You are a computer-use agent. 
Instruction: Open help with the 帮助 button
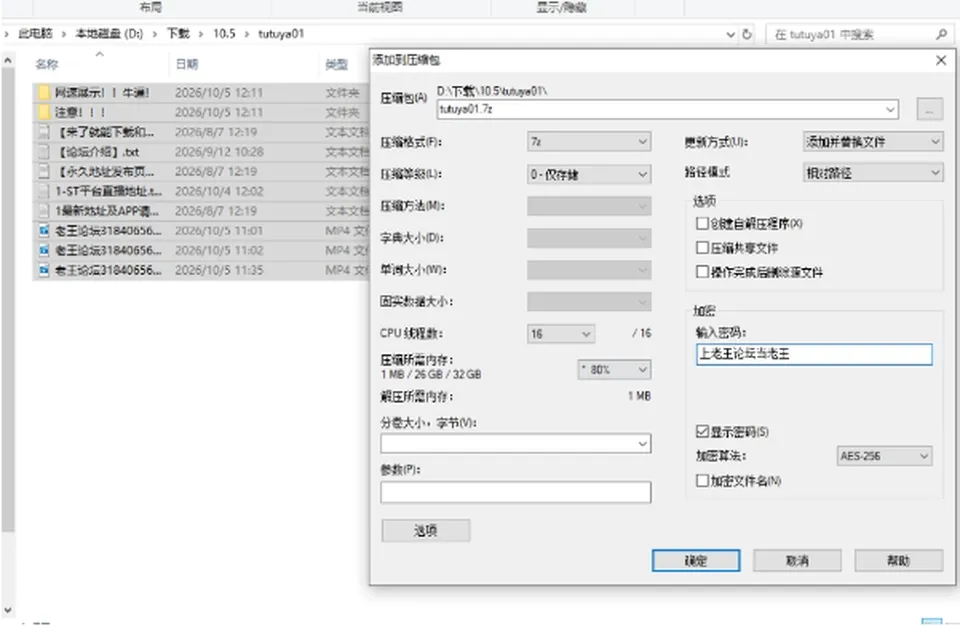(x=898, y=560)
